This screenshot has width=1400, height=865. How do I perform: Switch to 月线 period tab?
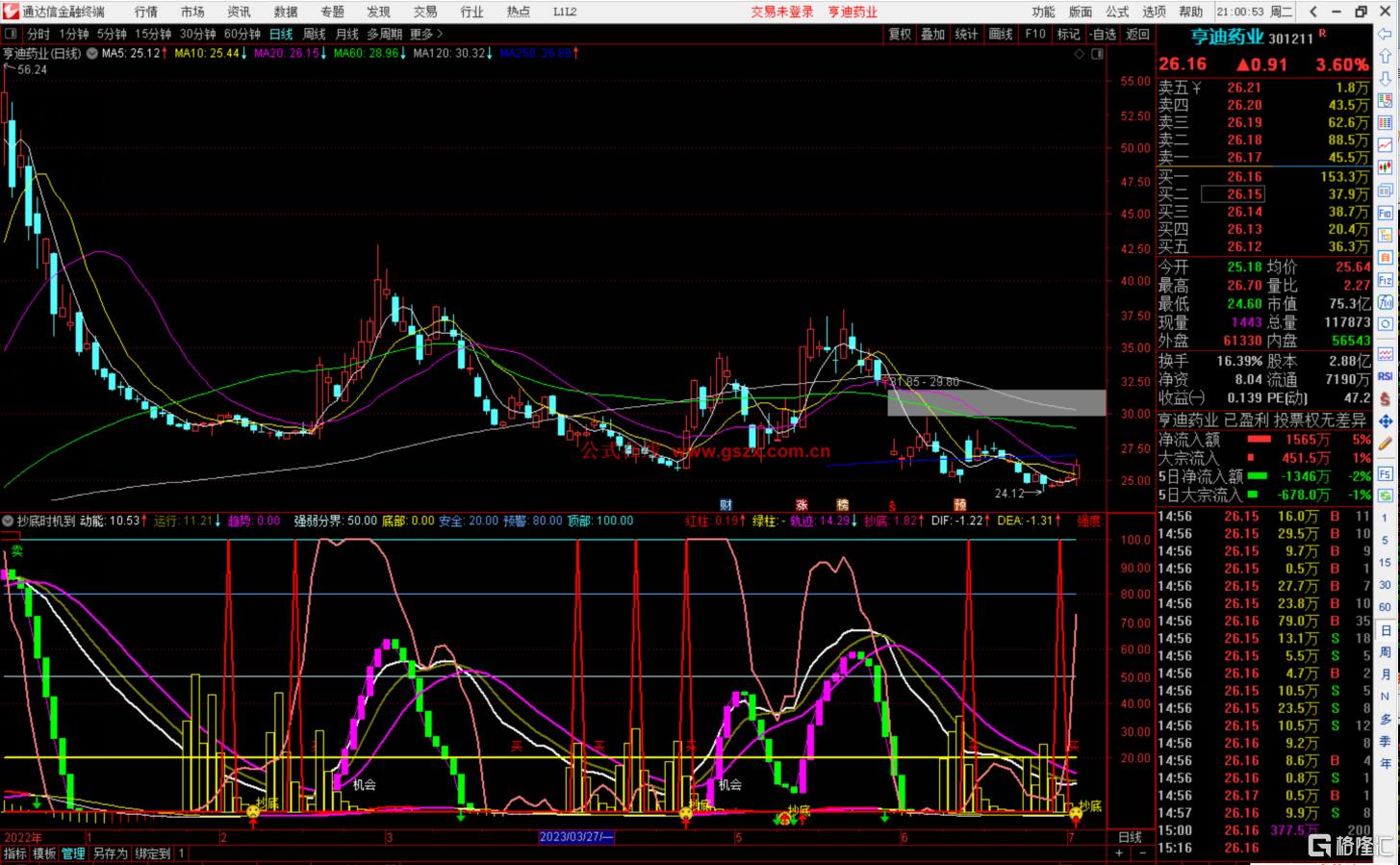(347, 34)
